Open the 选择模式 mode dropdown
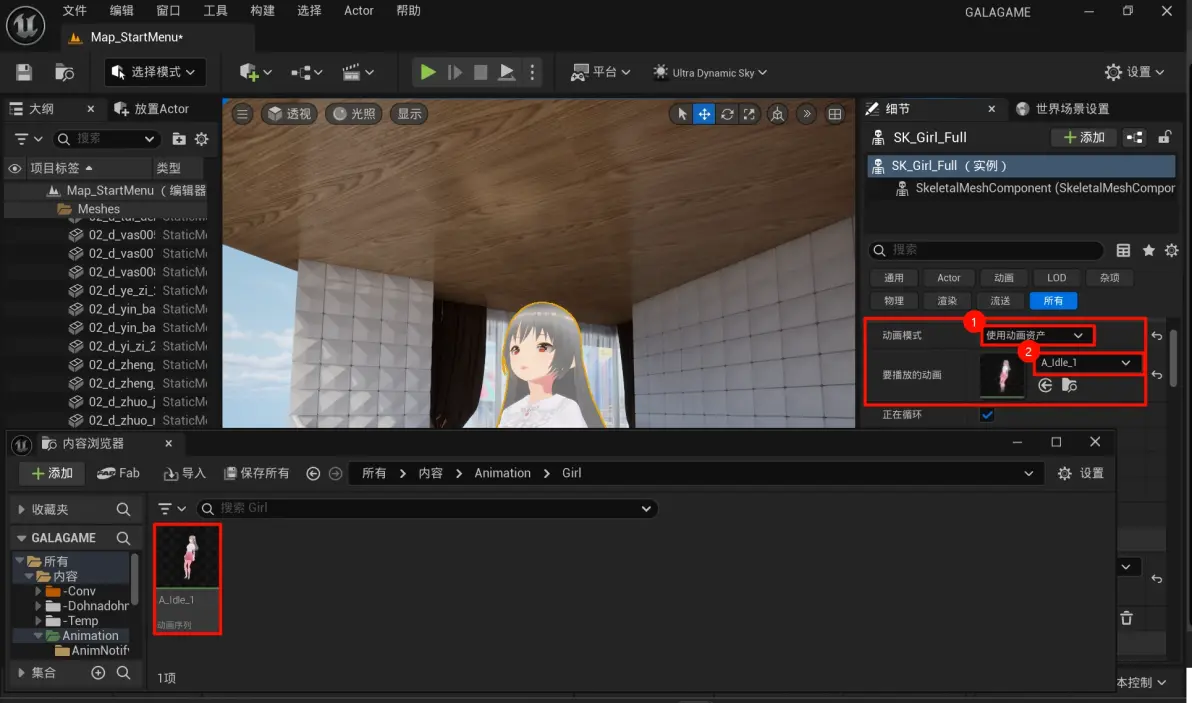The image size is (1192, 703). 154,72
